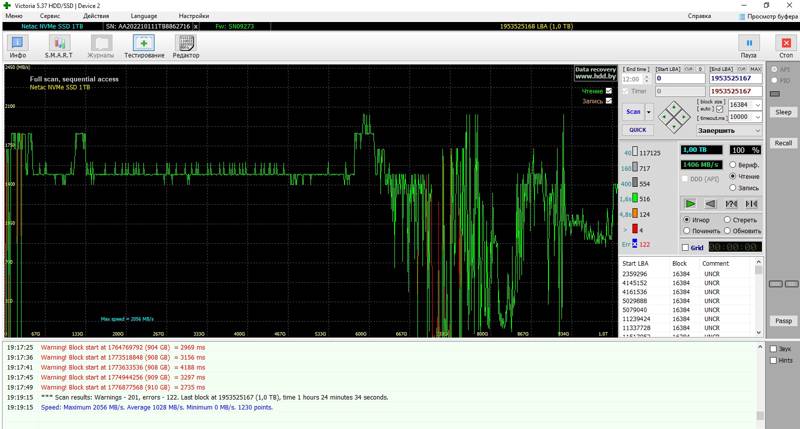Open the Language menu

click(x=143, y=16)
